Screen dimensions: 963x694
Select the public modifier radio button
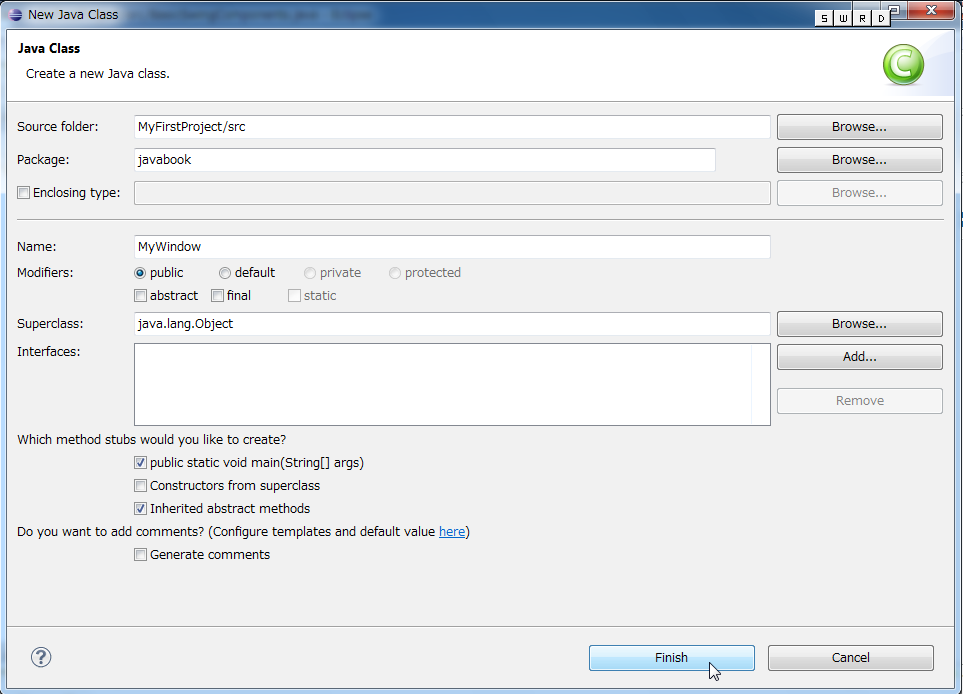(140, 273)
